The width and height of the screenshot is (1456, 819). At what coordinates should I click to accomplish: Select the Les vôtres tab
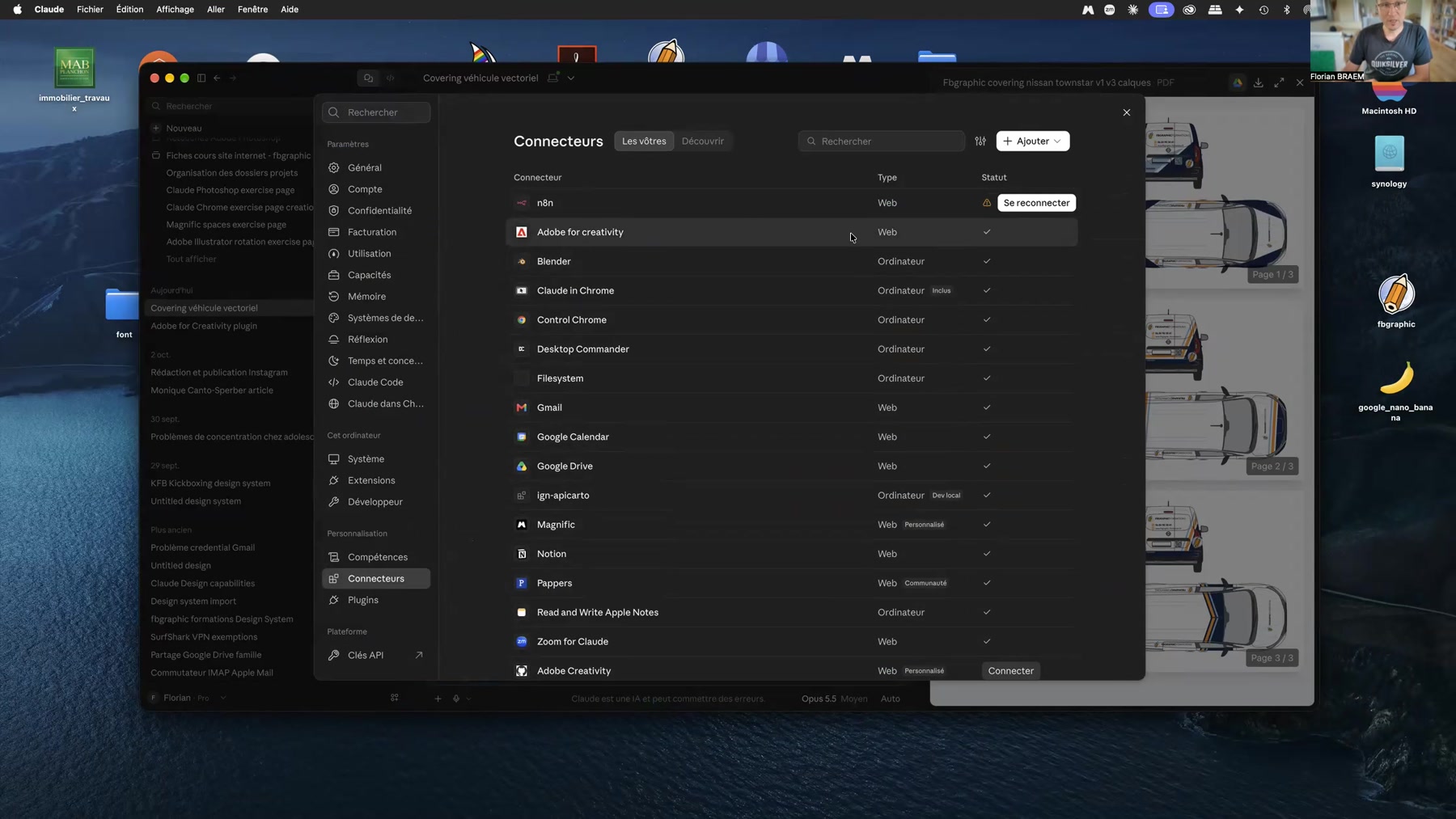click(644, 141)
